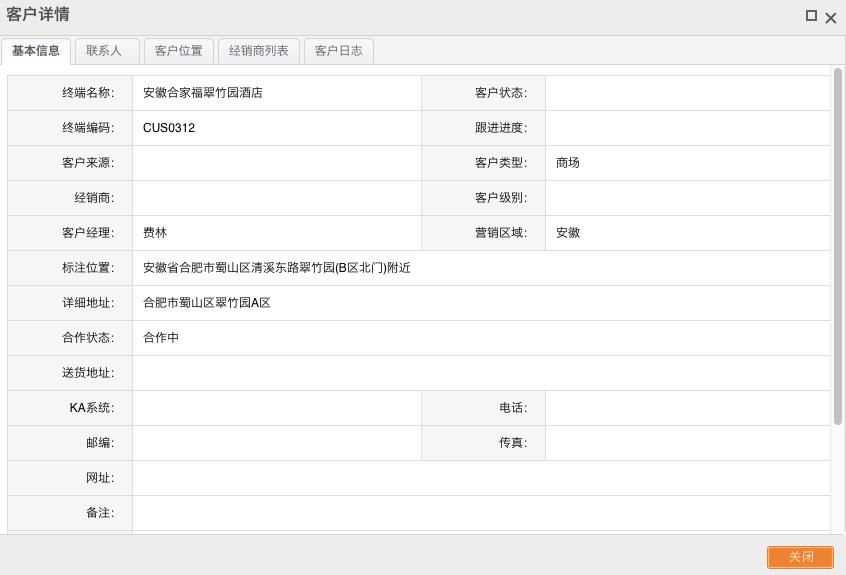Show the 经销商列表 tab
The image size is (846, 575).
click(259, 51)
